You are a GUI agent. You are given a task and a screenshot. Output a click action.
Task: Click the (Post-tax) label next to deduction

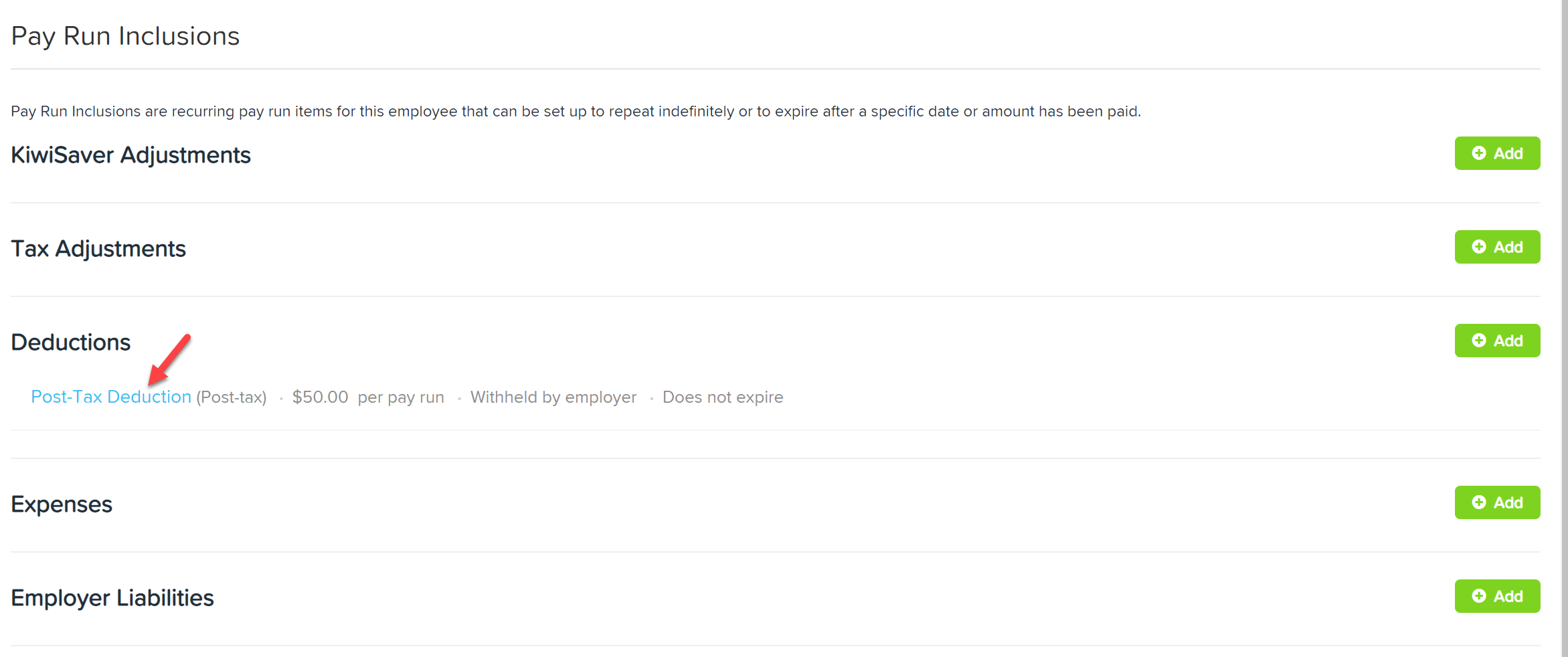(x=232, y=397)
